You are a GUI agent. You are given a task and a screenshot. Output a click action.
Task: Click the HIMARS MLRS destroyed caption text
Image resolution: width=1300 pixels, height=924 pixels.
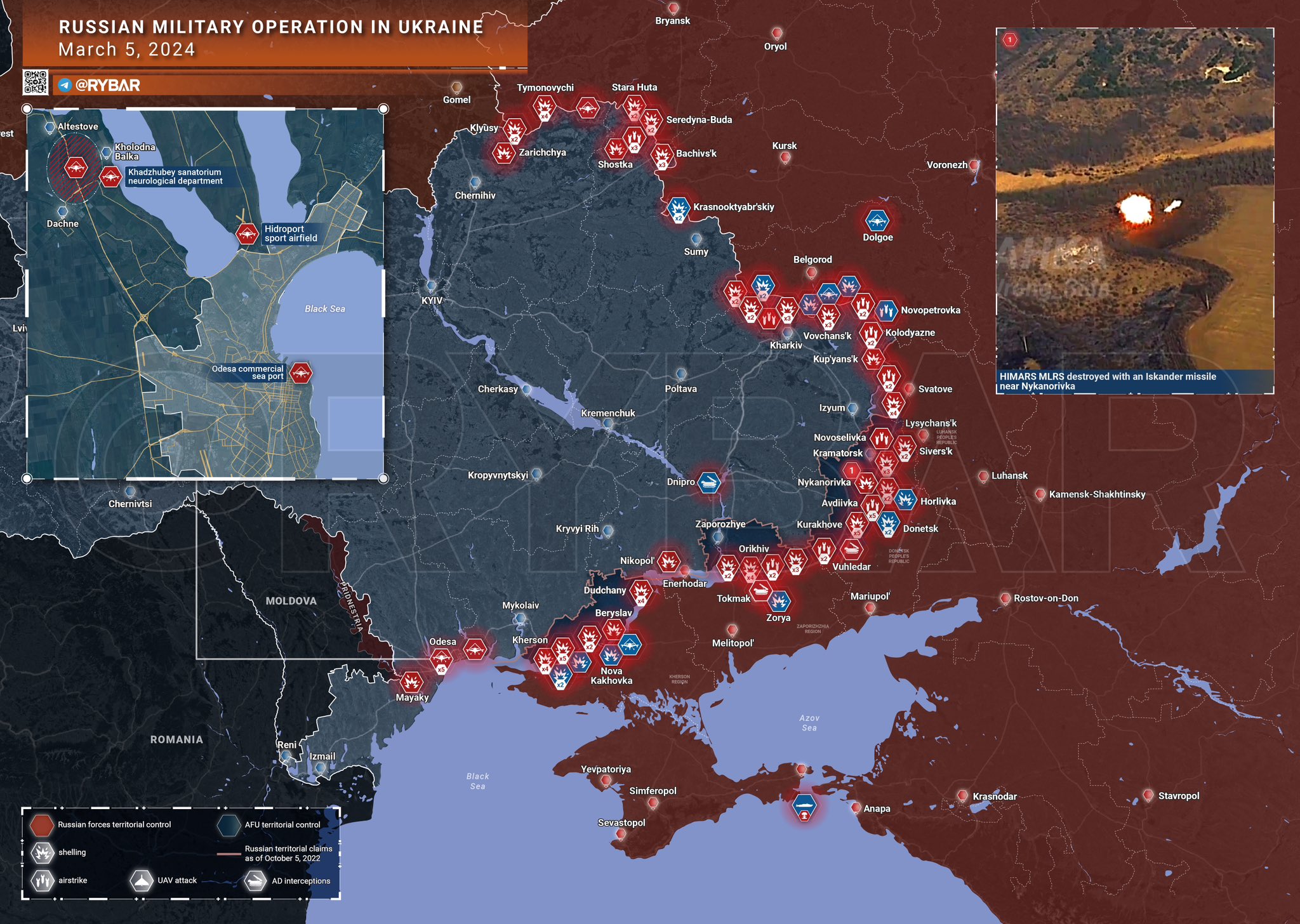click(1108, 381)
